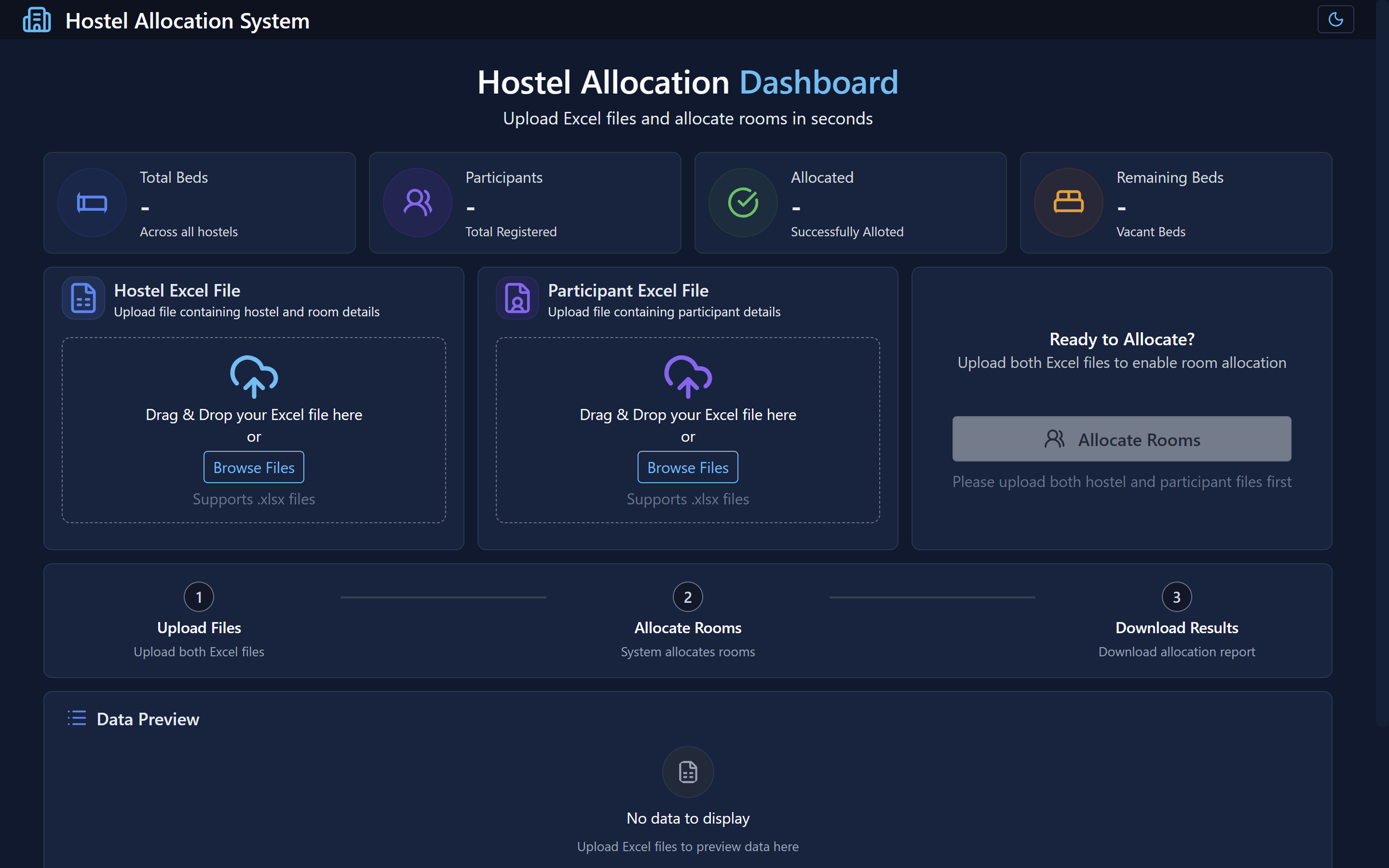Click the Participant Excel File user-document icon

pos(517,298)
